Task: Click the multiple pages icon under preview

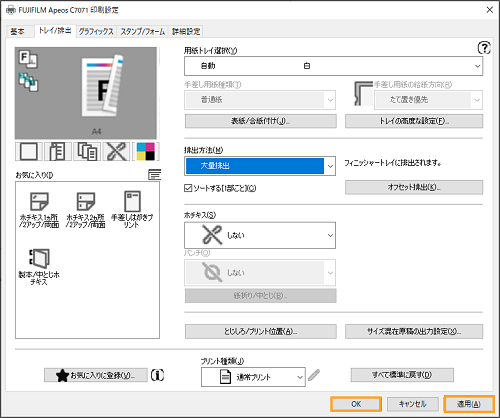Action: [x=87, y=151]
